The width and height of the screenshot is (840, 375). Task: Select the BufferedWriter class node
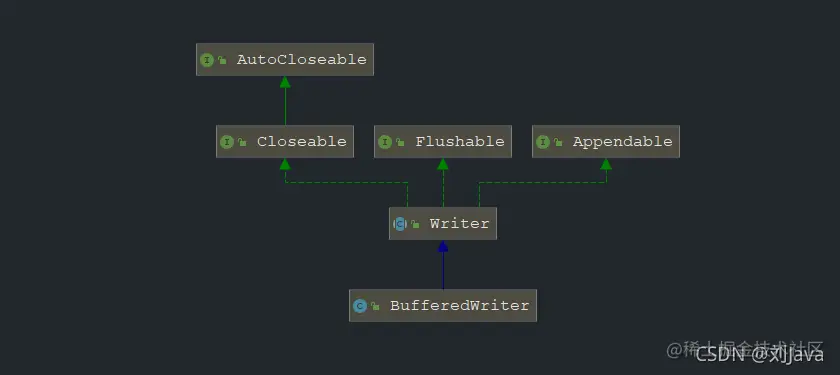click(x=442, y=305)
